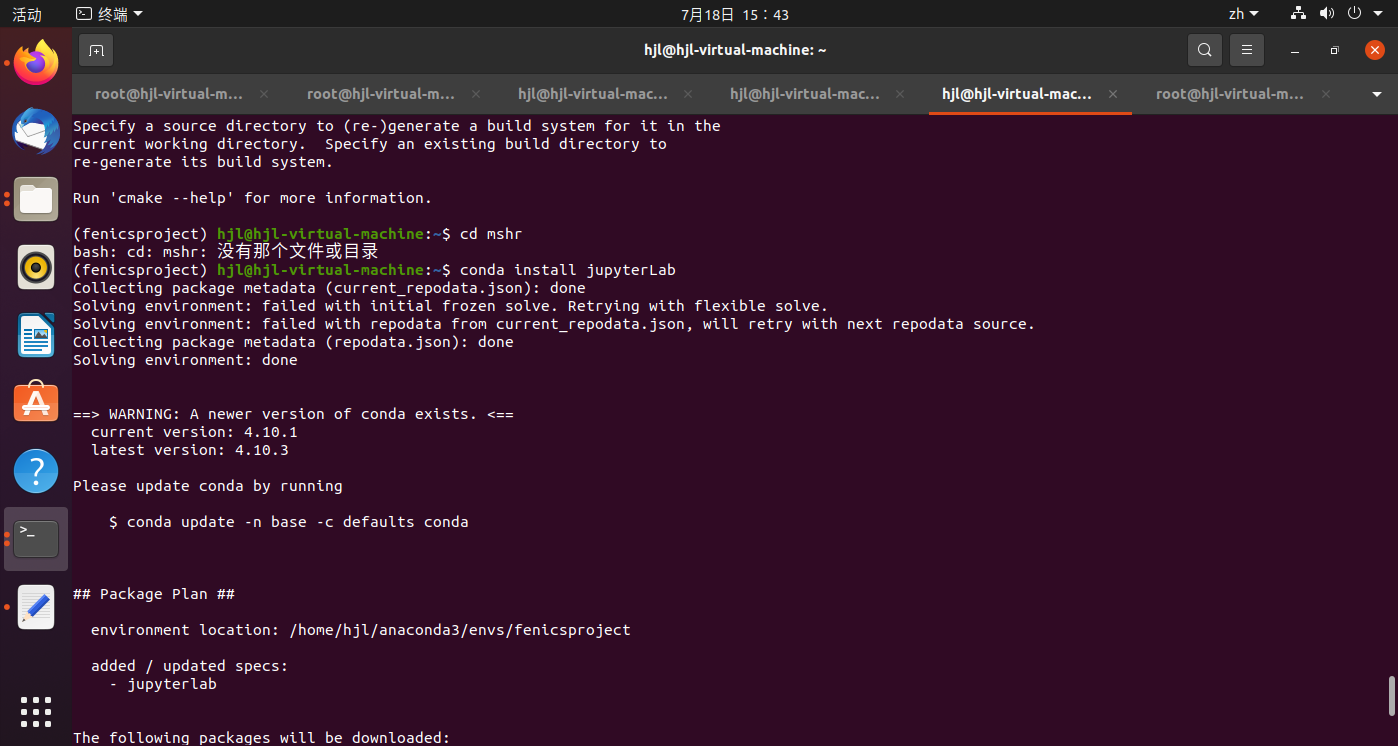This screenshot has height=746, width=1398.
Task: Show the Applications grid
Action: (x=35, y=712)
